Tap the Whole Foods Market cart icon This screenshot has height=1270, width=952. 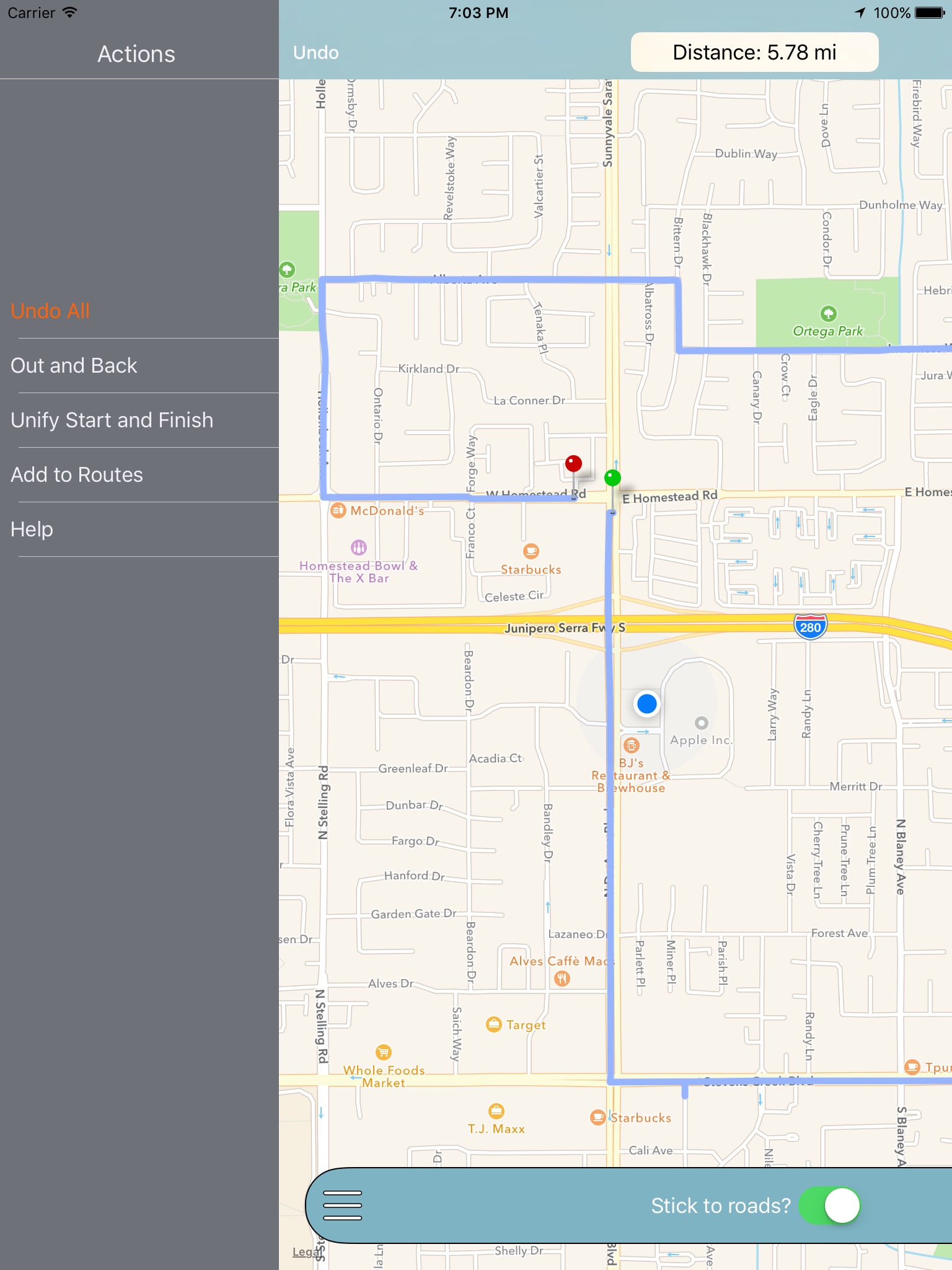coord(384,1052)
